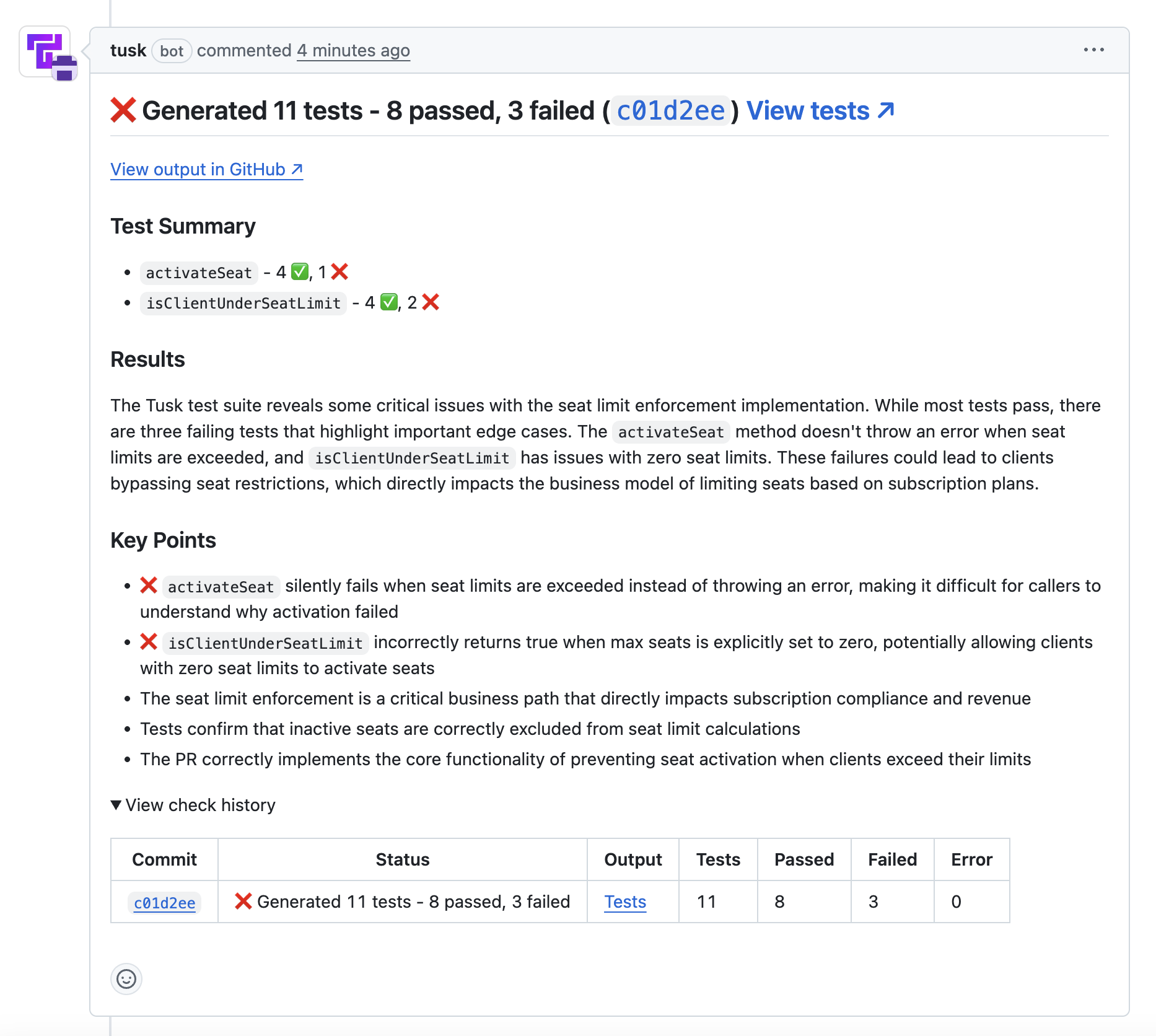Open the '4 minutes ago' timestamp link
Viewport: 1156px width, 1036px height.
(x=353, y=50)
